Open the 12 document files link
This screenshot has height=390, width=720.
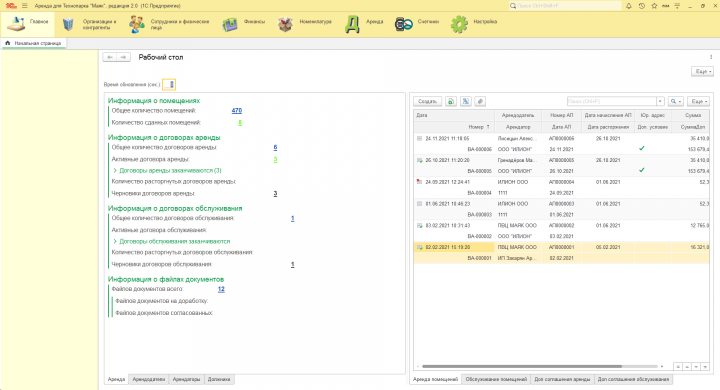click(221, 289)
